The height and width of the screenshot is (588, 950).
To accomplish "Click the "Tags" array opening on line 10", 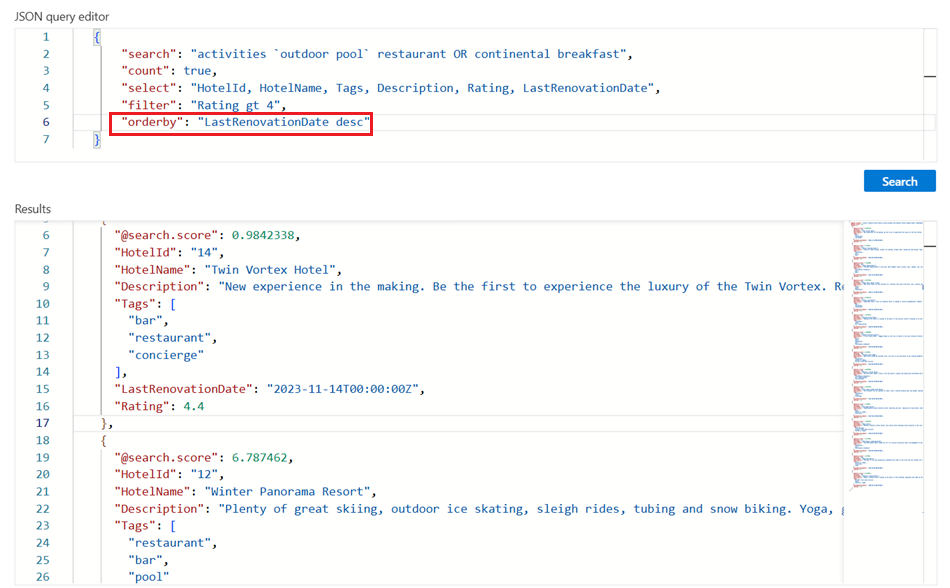I will [144, 303].
